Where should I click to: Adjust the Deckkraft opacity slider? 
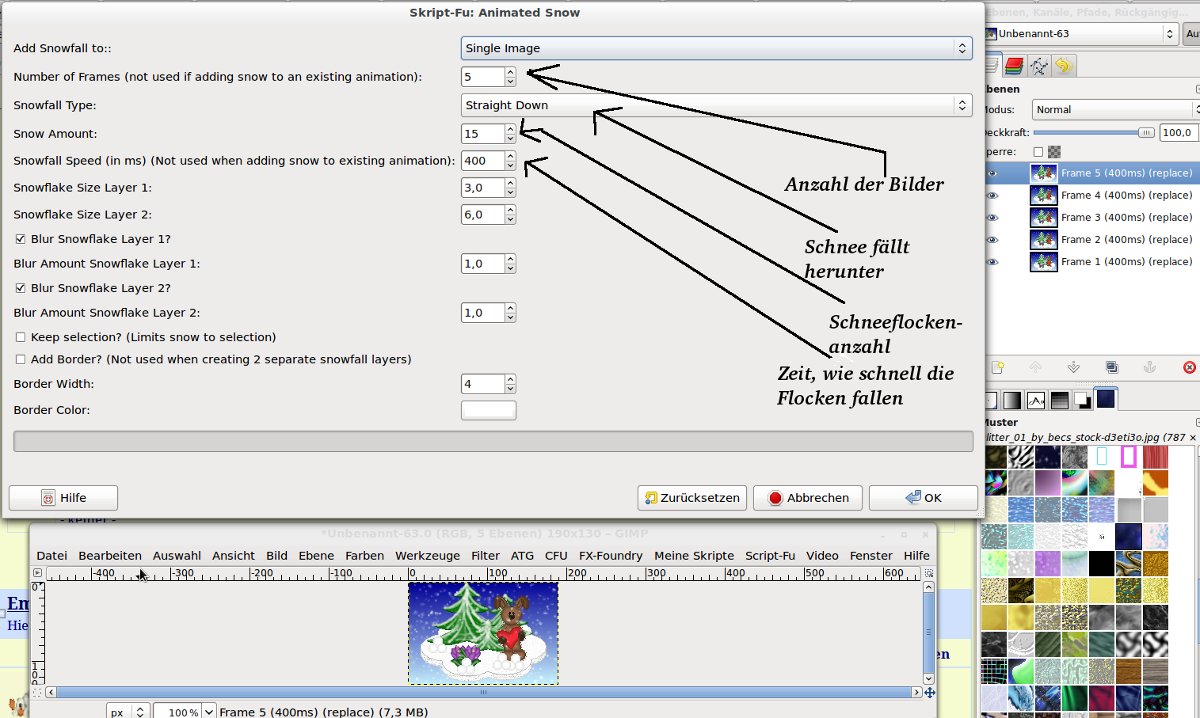(x=1093, y=131)
